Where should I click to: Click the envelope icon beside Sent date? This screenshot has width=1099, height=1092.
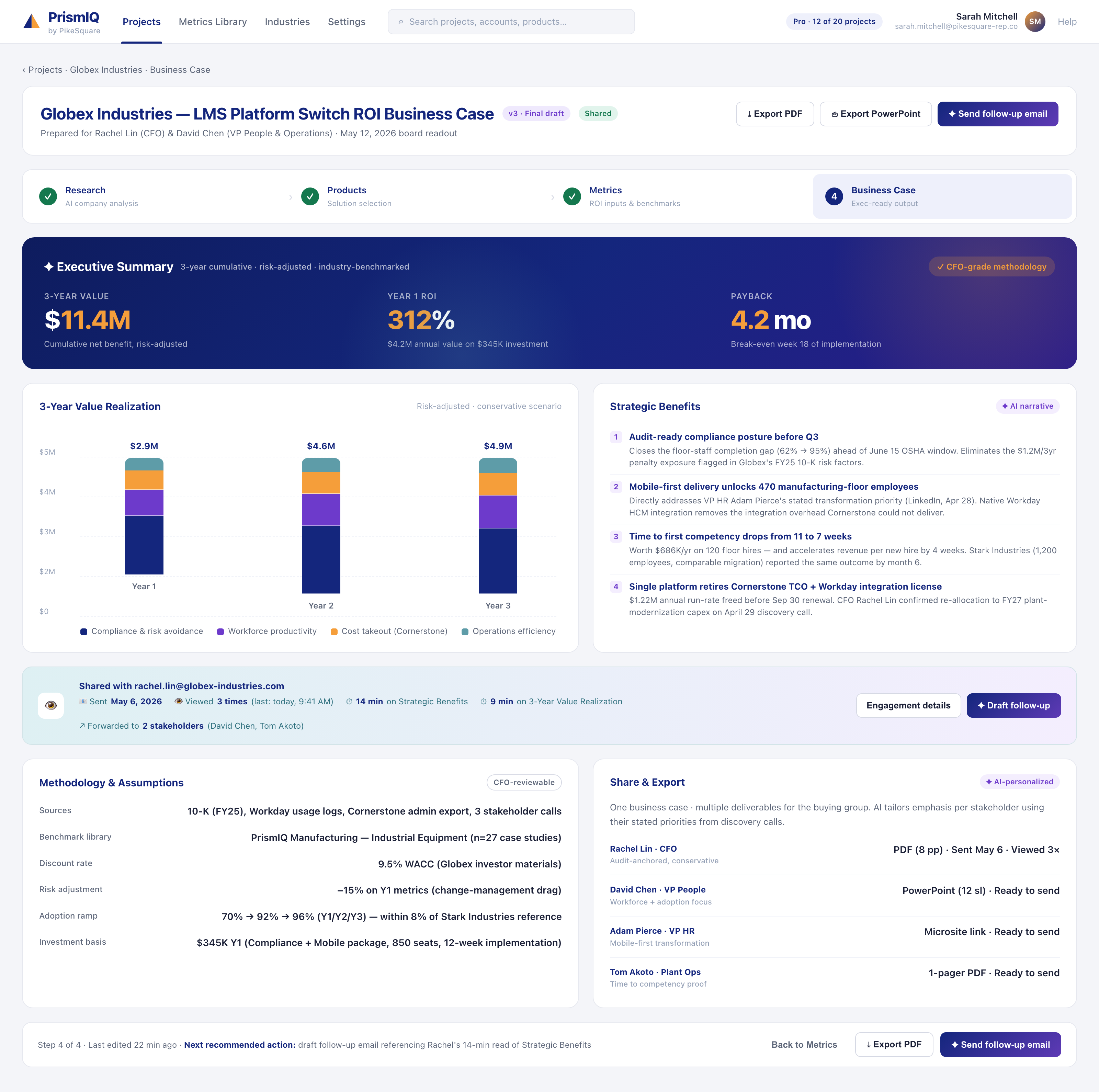coord(83,701)
